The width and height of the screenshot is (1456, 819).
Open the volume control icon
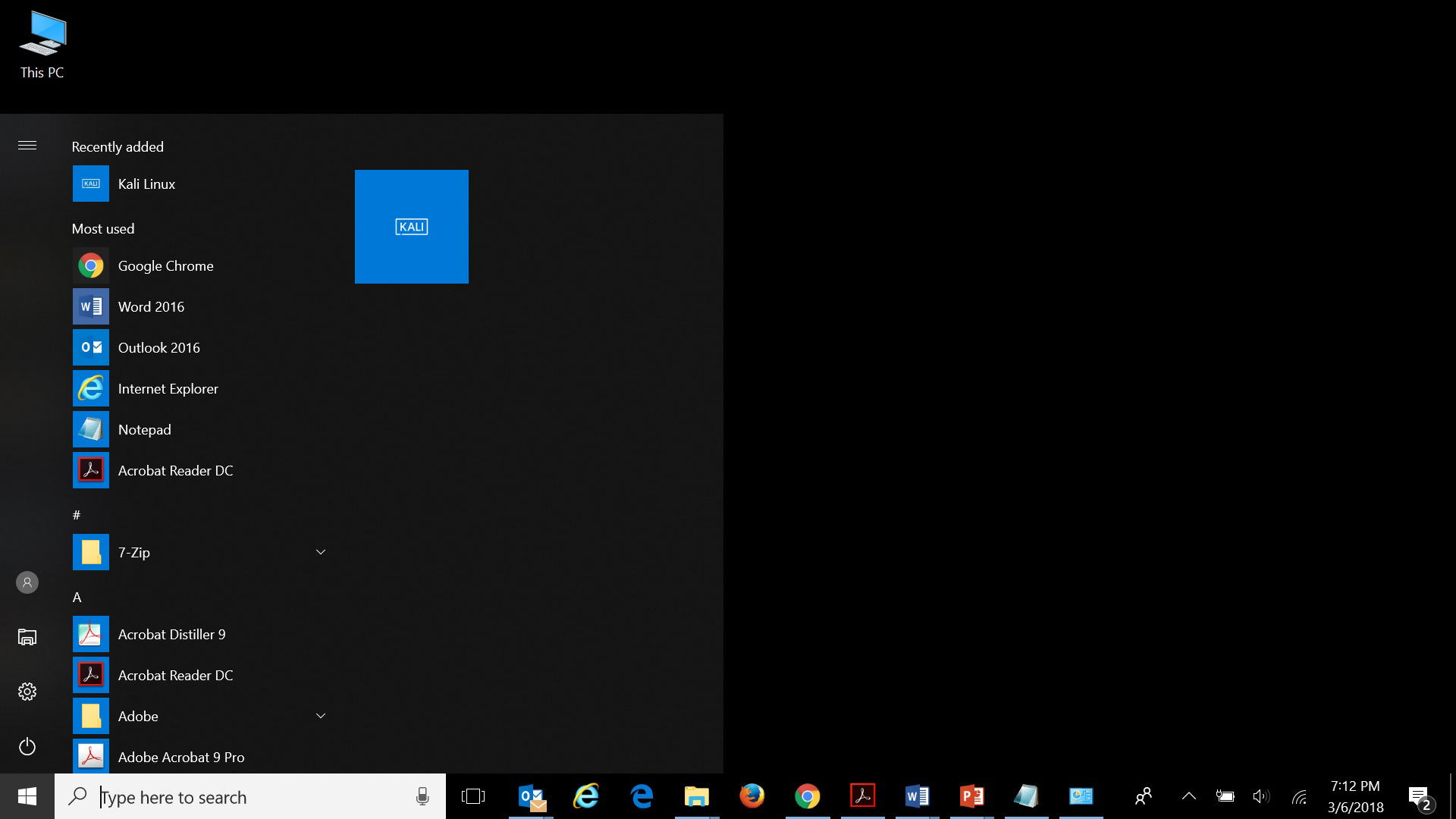coord(1260,796)
